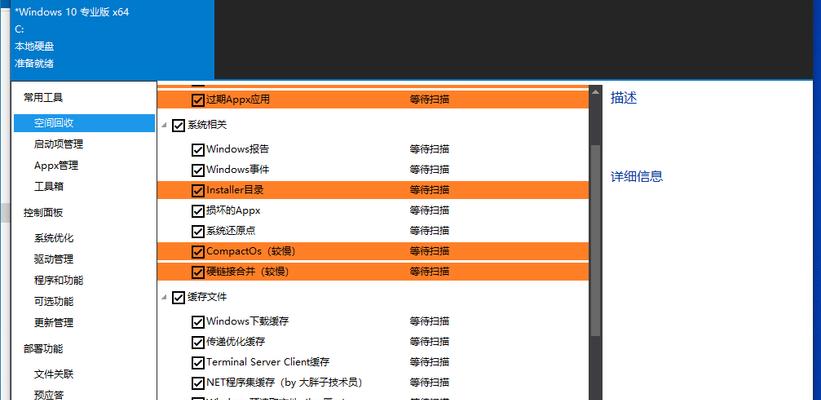Click 等待扫描 status of 传递优化缓存 row
Screen dimensions: 821x400
point(429,342)
